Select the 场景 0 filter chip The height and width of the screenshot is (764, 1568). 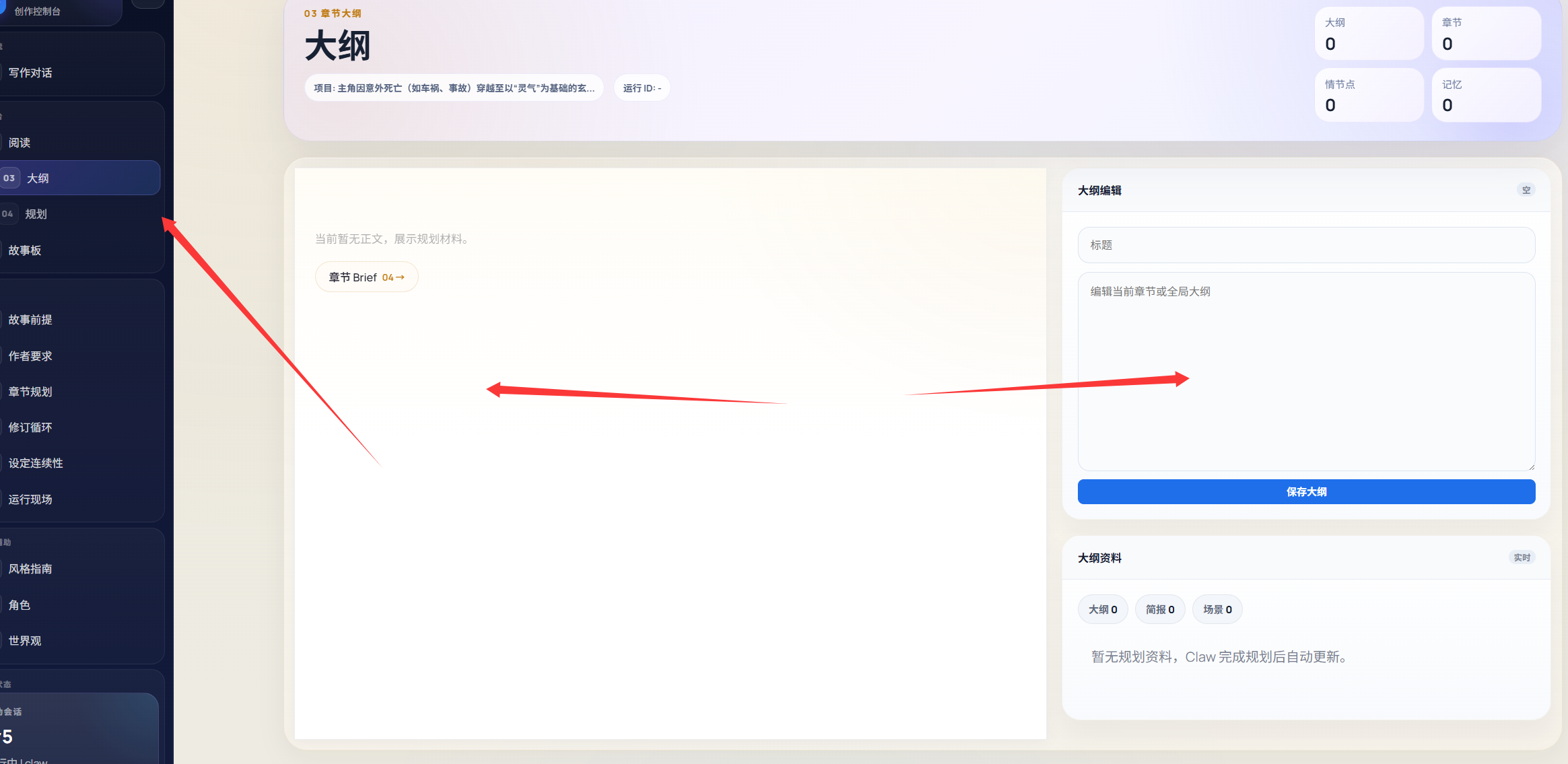(1217, 609)
